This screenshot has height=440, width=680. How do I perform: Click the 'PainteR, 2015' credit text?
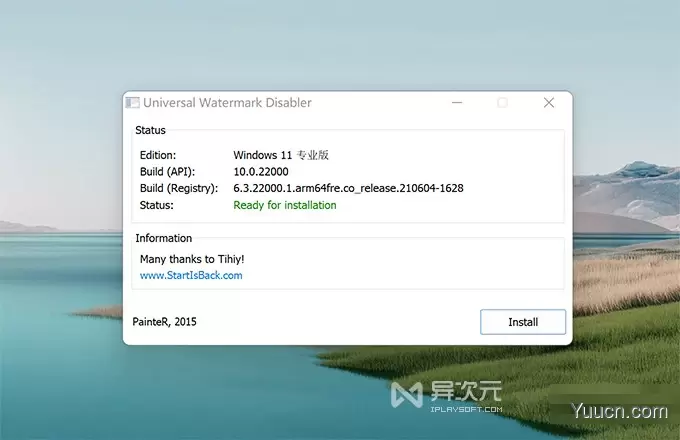tap(164, 322)
